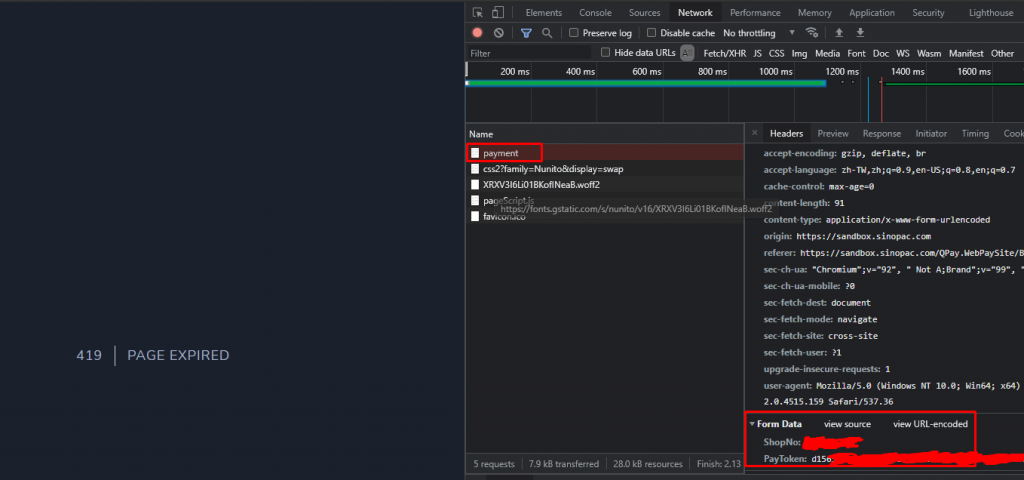Select the XRXV3I6Li01BKofINeaB.woff2 request
Screen dimensions: 1024x480
pos(605,185)
